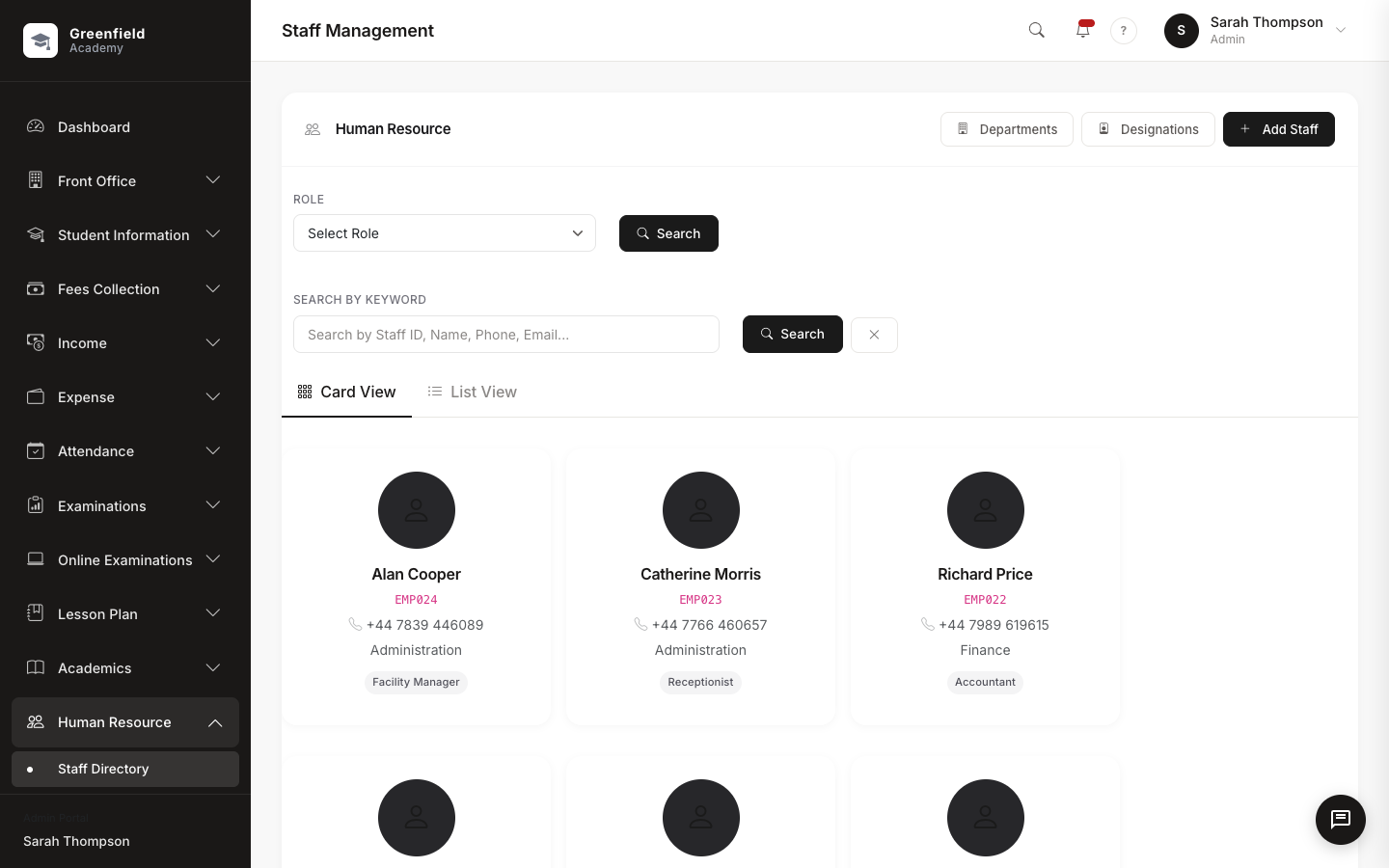Click the phone icon on Alan Cooper's card

(x=355, y=624)
